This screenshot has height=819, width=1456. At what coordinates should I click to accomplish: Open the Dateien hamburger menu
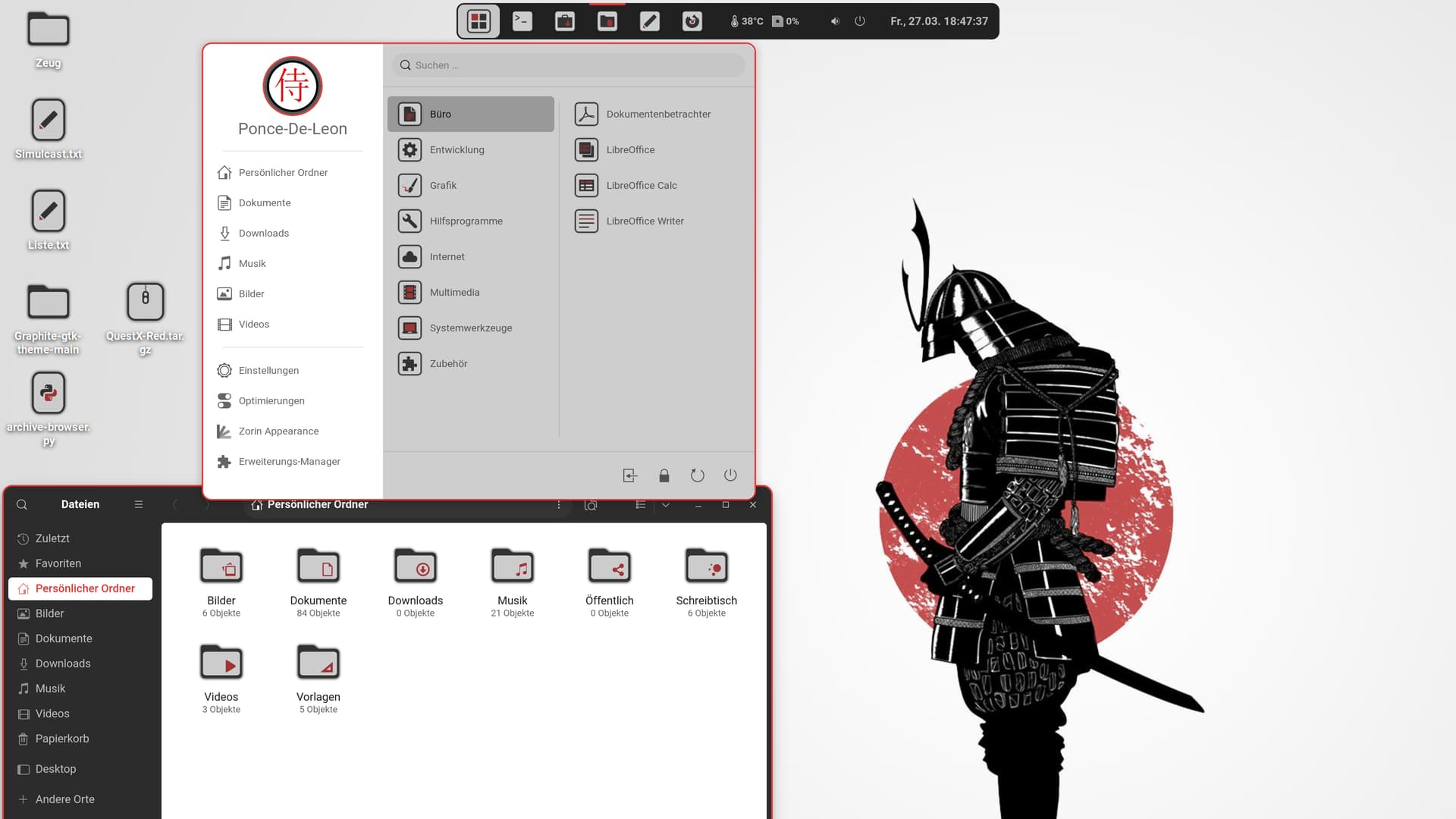[x=138, y=504]
